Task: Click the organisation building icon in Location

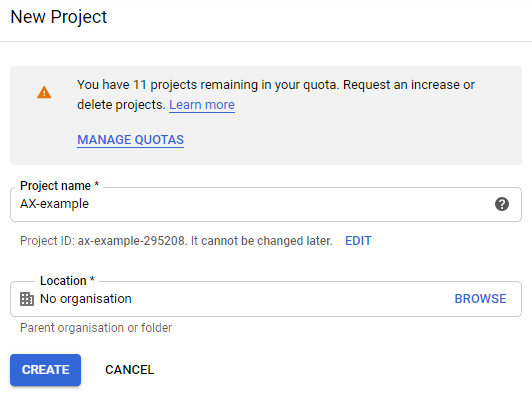Action: tap(27, 299)
